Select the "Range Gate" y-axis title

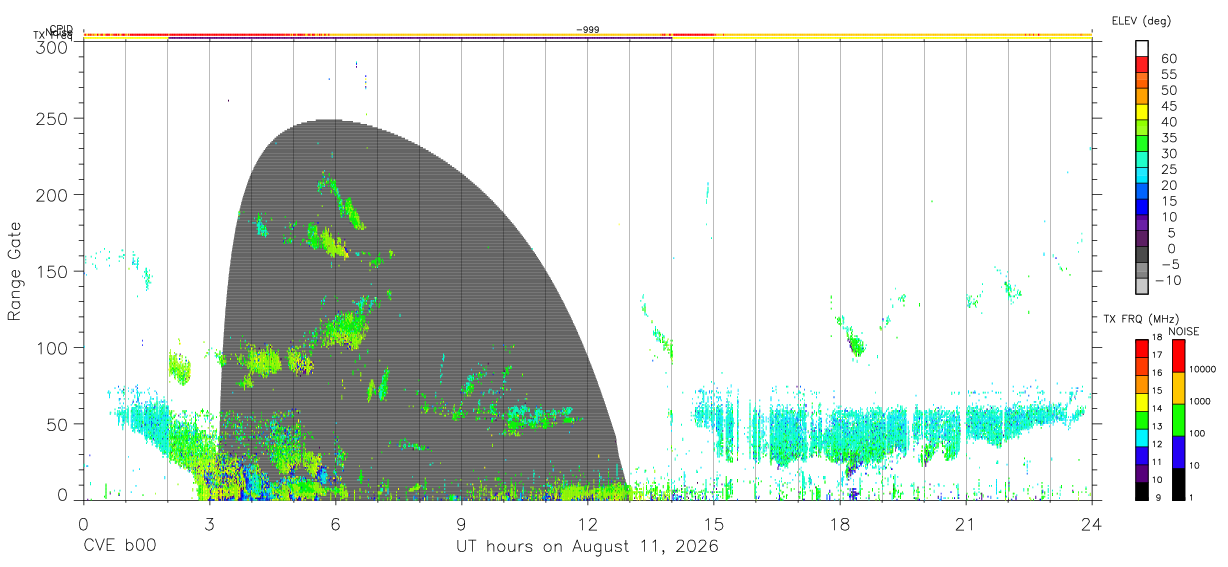16,272
